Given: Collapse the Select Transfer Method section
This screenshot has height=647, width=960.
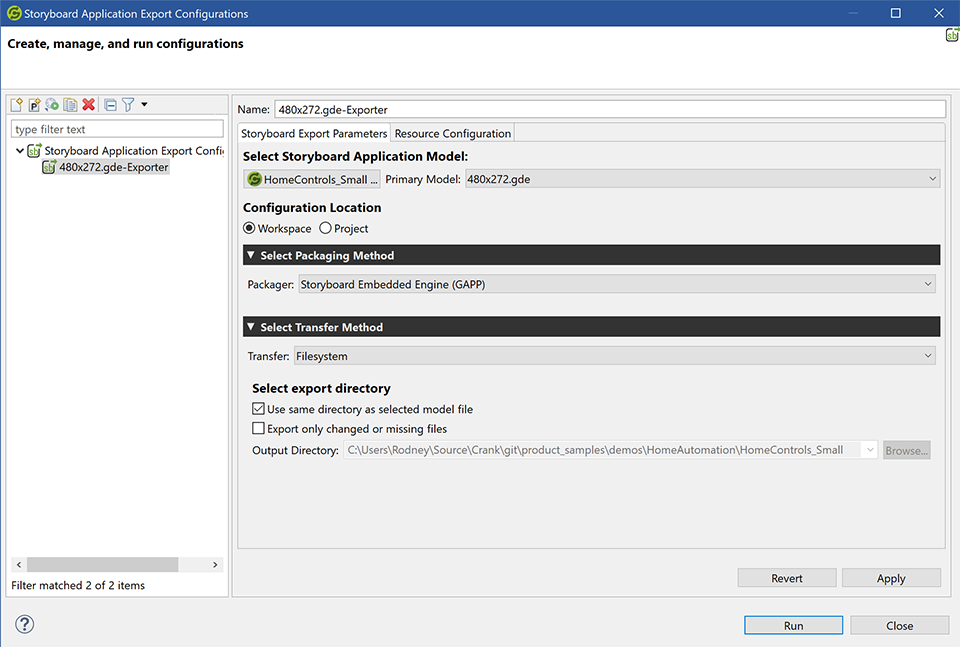Looking at the screenshot, I should pyautogui.click(x=251, y=327).
